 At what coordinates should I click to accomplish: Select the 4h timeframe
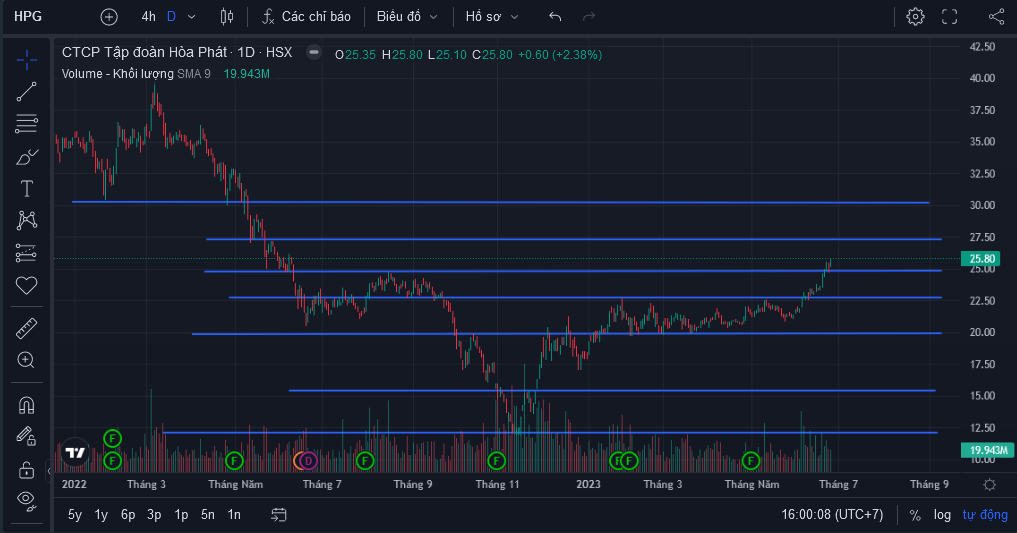click(149, 17)
